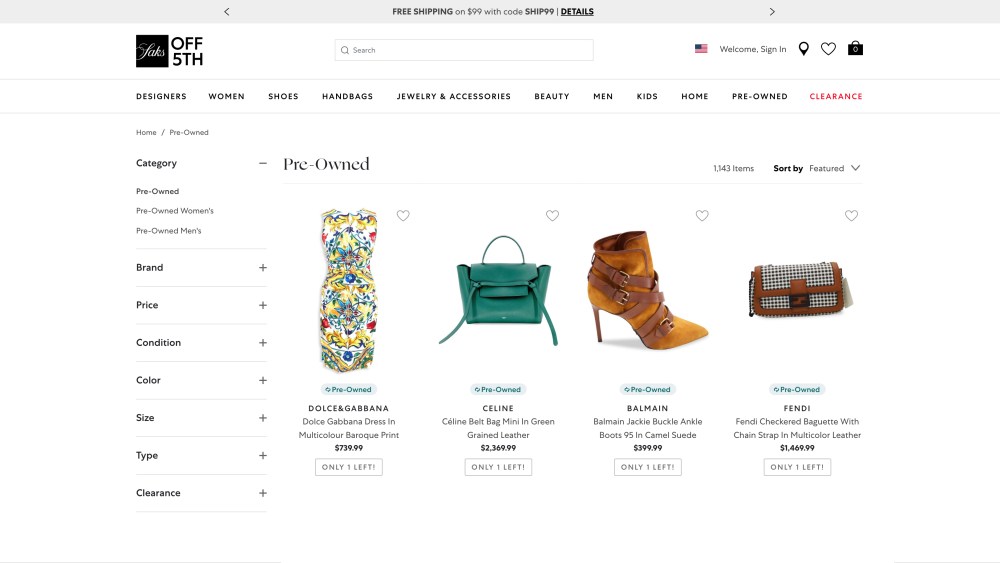Open the Dolce Gabbana dress image

[x=349, y=290]
